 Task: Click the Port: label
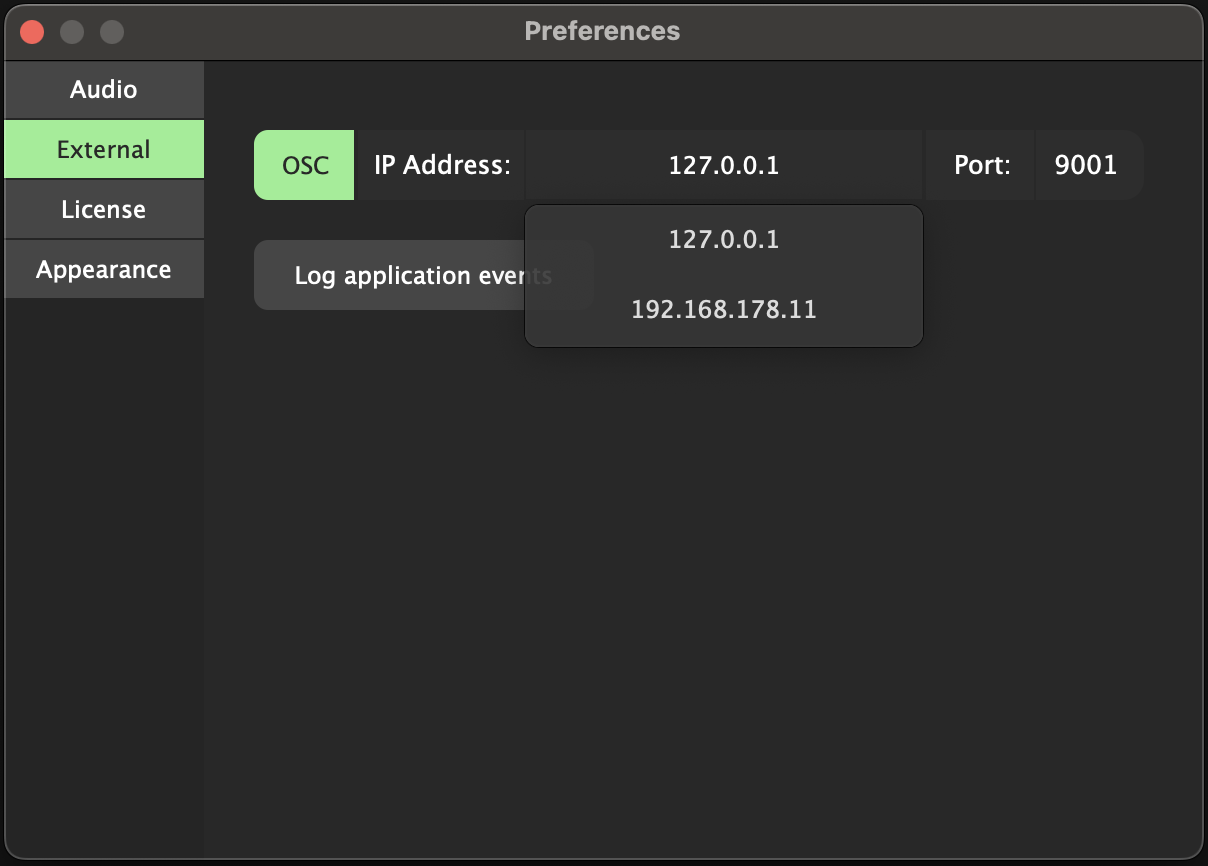981,165
